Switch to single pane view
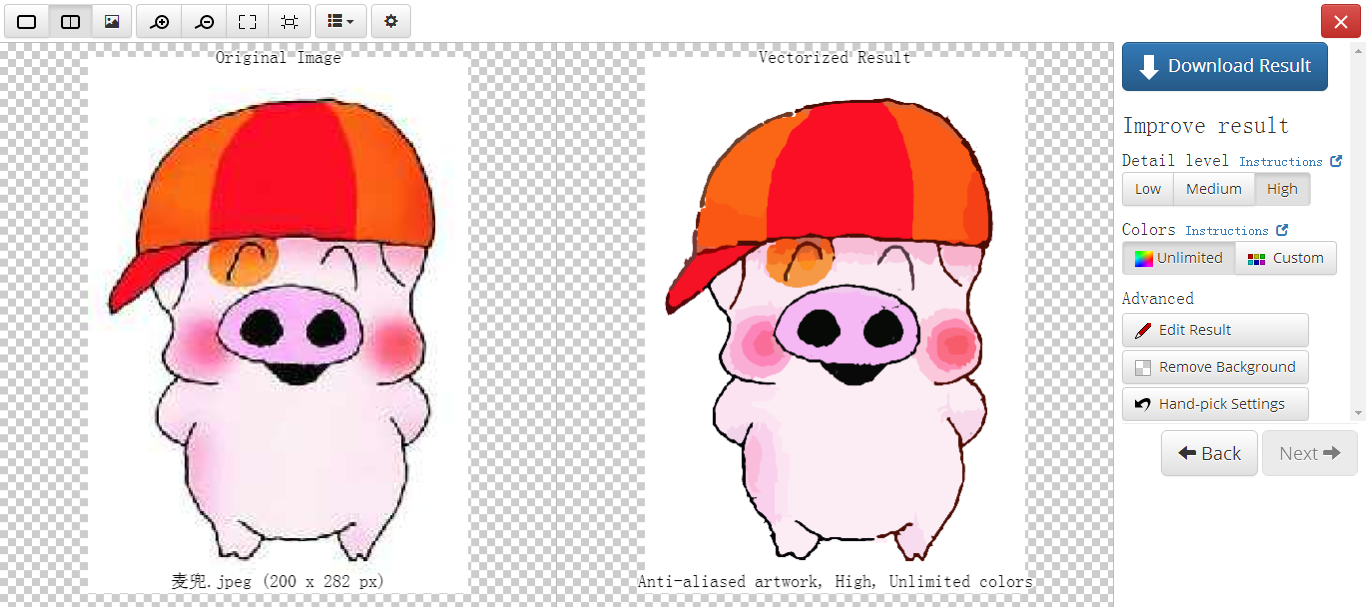Screen dimensions: 1366x607 pos(27,21)
